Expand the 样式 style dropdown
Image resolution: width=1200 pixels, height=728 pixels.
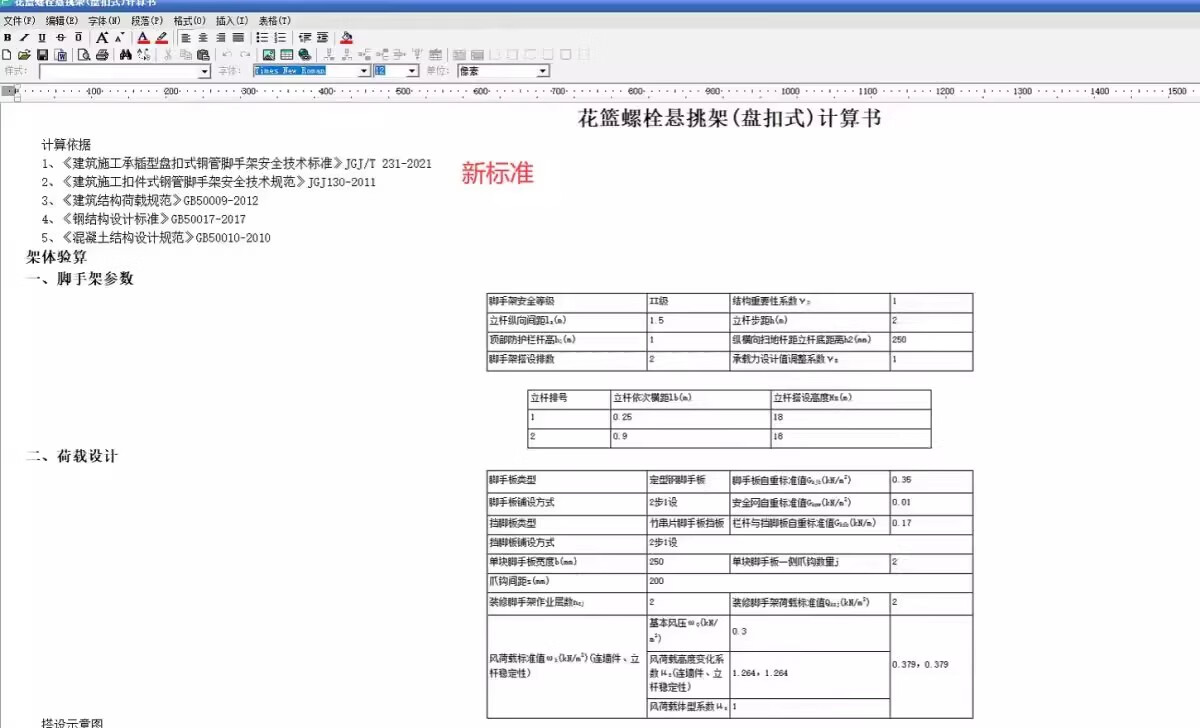205,72
